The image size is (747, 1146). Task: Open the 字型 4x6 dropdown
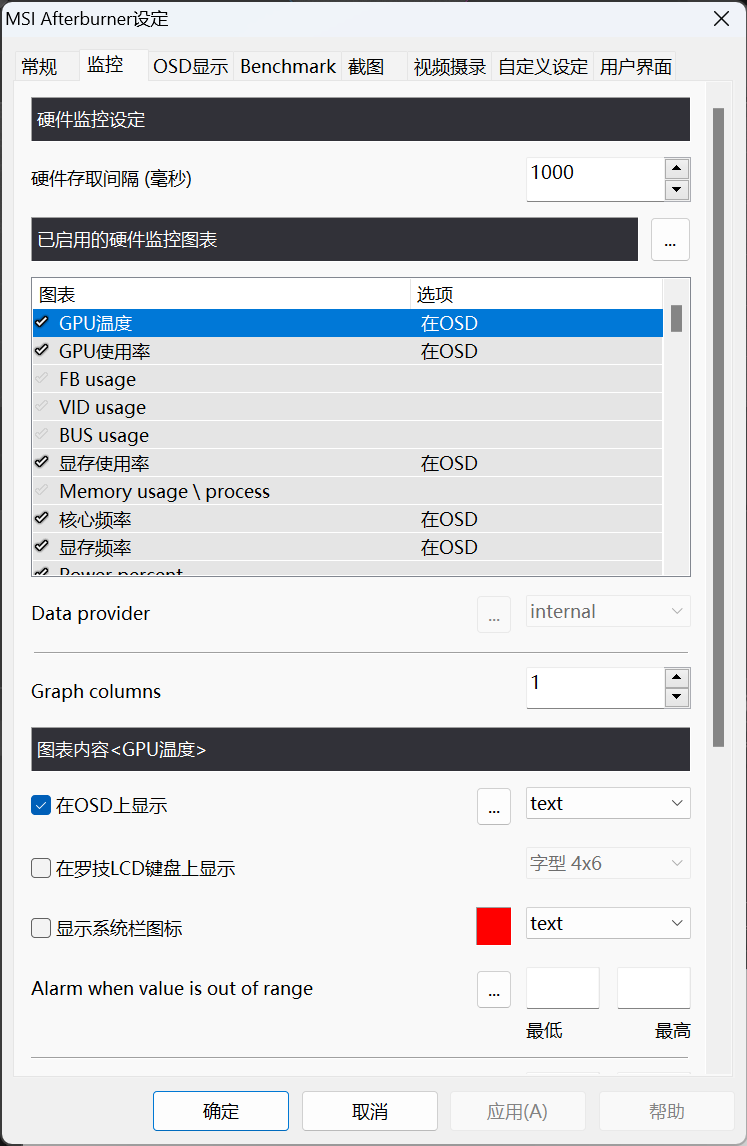(608, 863)
